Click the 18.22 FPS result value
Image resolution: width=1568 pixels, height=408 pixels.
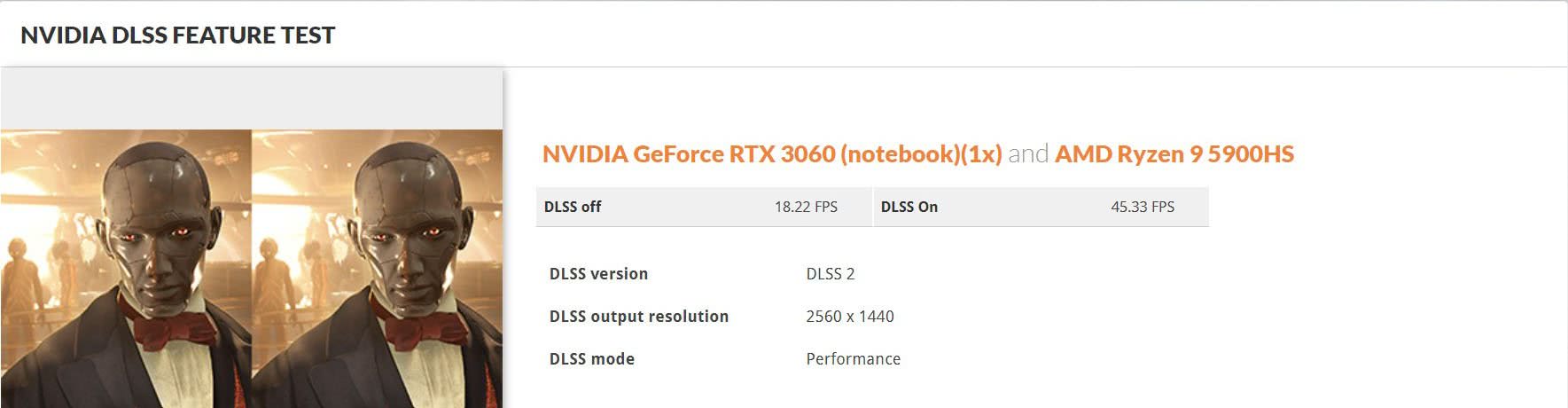[806, 207]
